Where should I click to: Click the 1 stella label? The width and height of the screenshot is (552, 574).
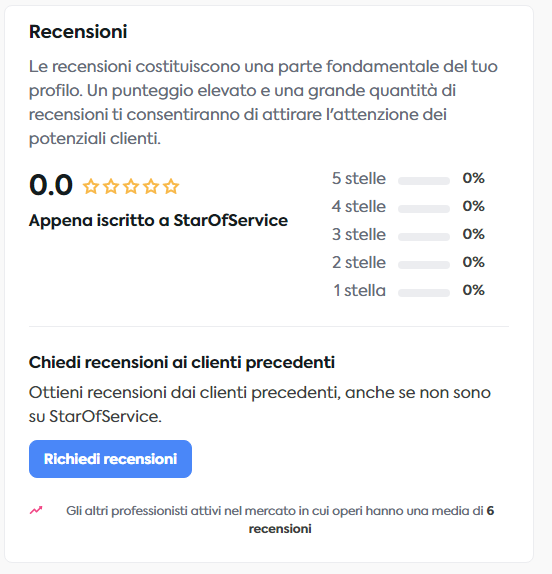(359, 291)
